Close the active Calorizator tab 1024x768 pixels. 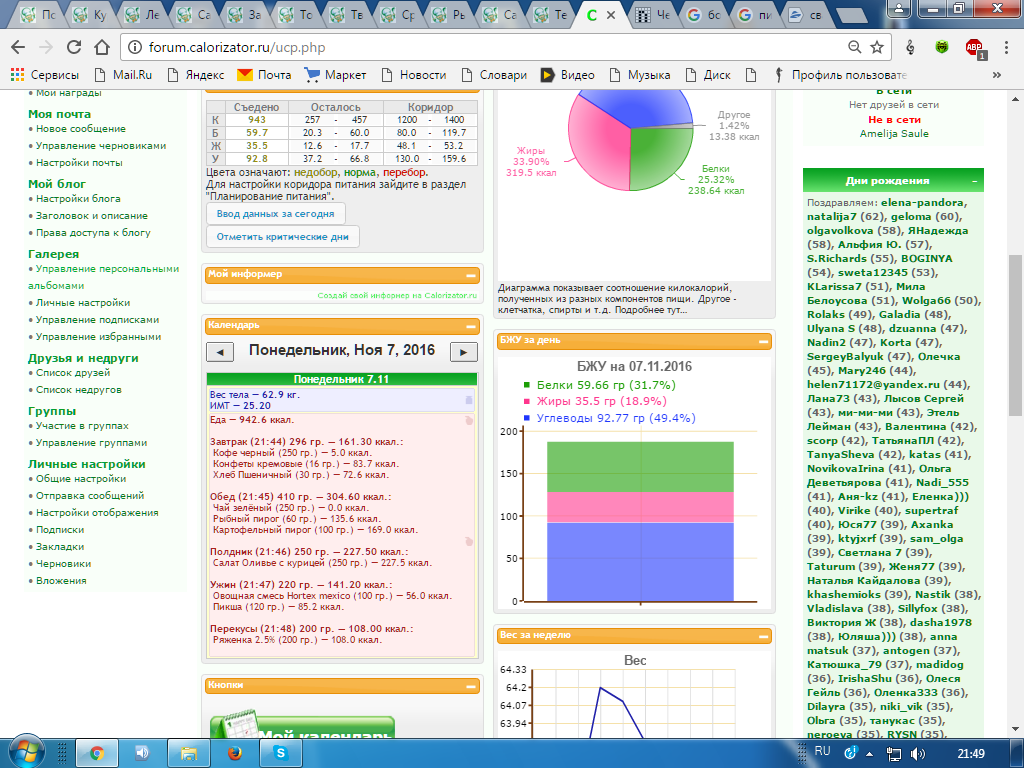pyautogui.click(x=611, y=14)
